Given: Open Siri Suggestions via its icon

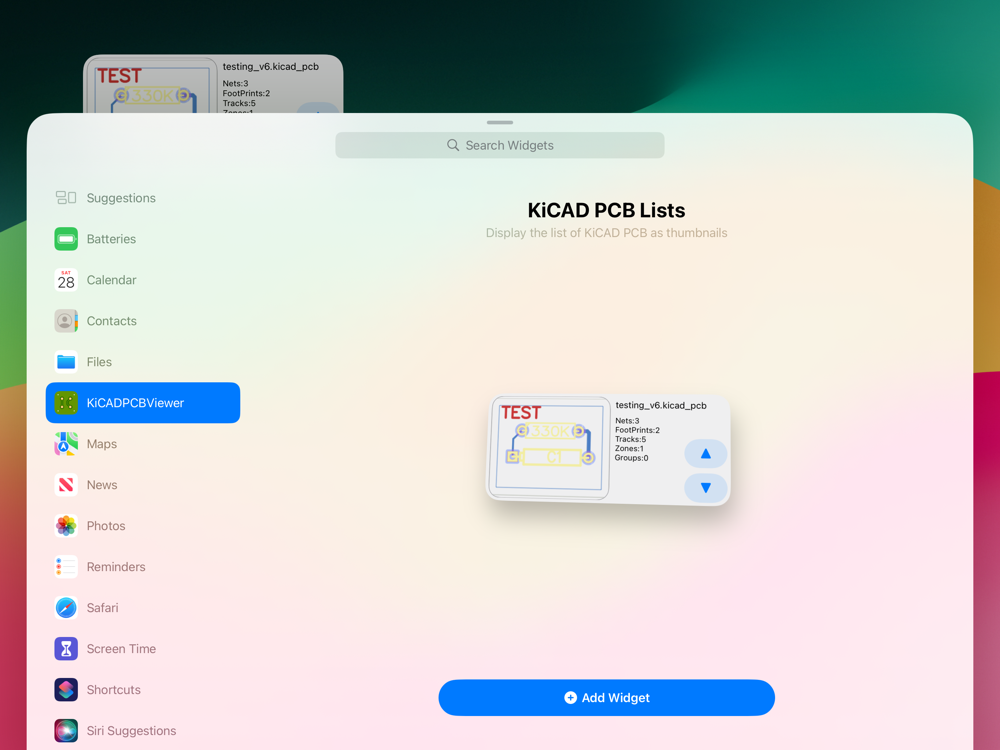Looking at the screenshot, I should [66, 731].
